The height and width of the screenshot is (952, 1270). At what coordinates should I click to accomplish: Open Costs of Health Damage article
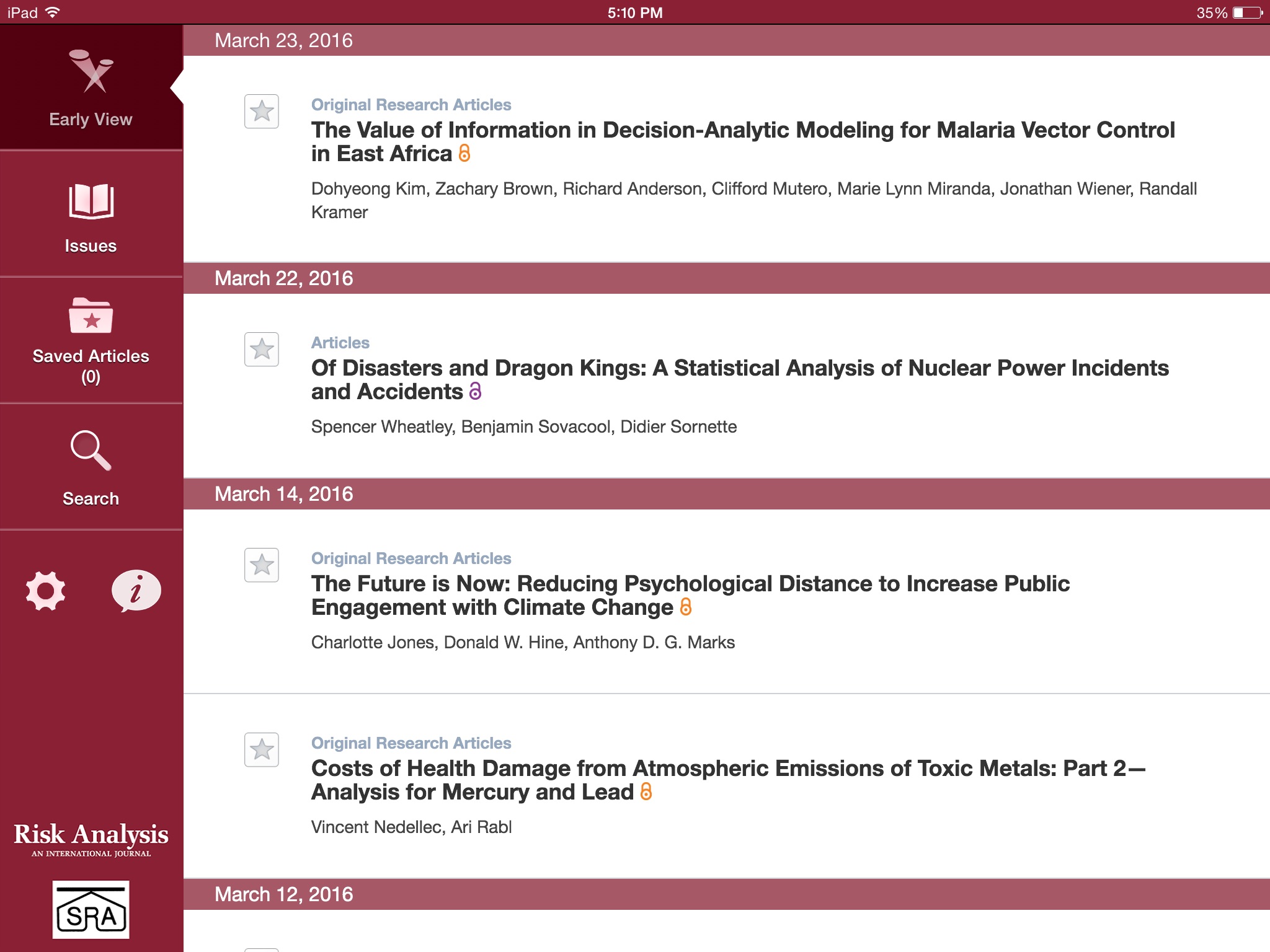(x=728, y=769)
